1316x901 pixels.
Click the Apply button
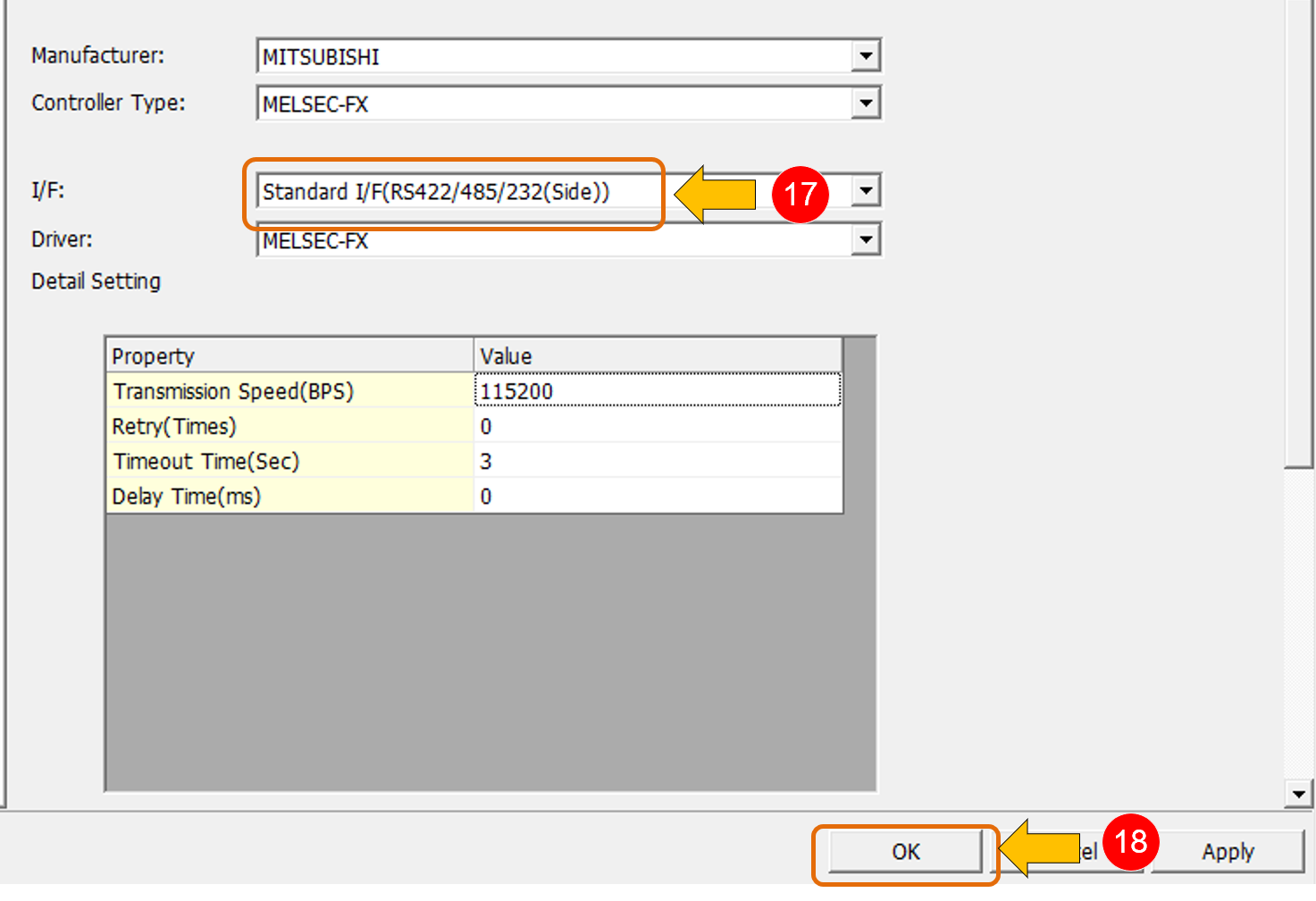(x=1228, y=852)
